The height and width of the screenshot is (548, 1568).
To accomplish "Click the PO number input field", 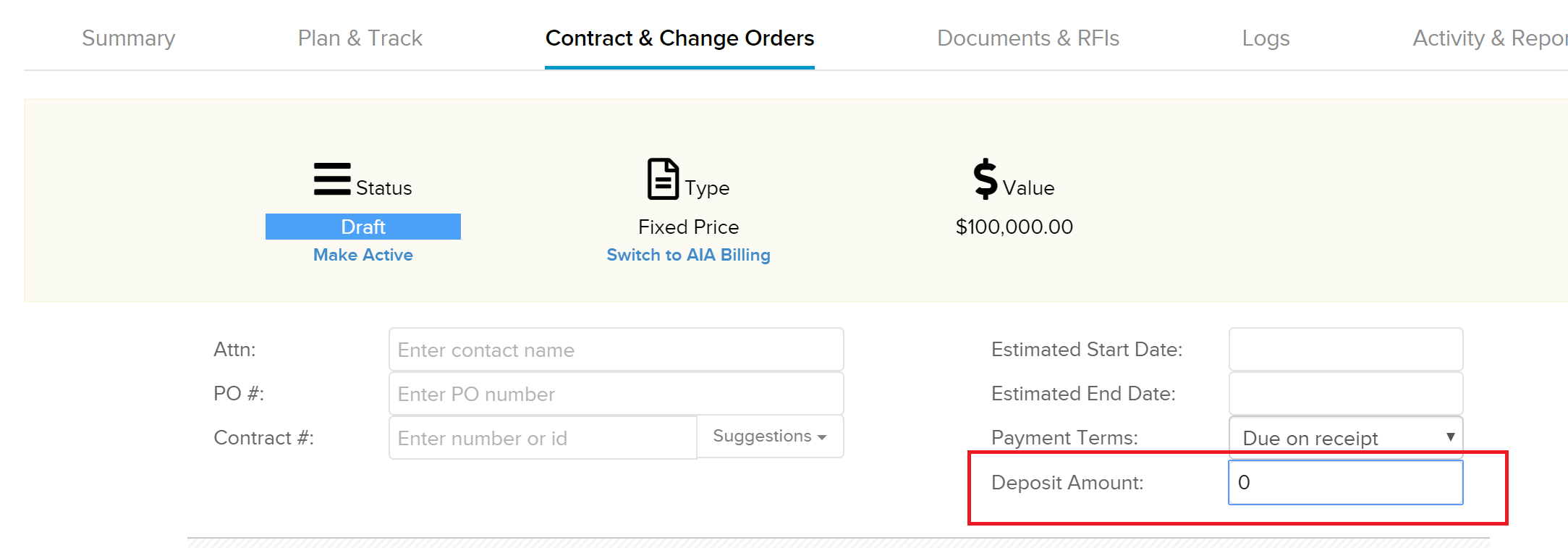I will tap(616, 394).
